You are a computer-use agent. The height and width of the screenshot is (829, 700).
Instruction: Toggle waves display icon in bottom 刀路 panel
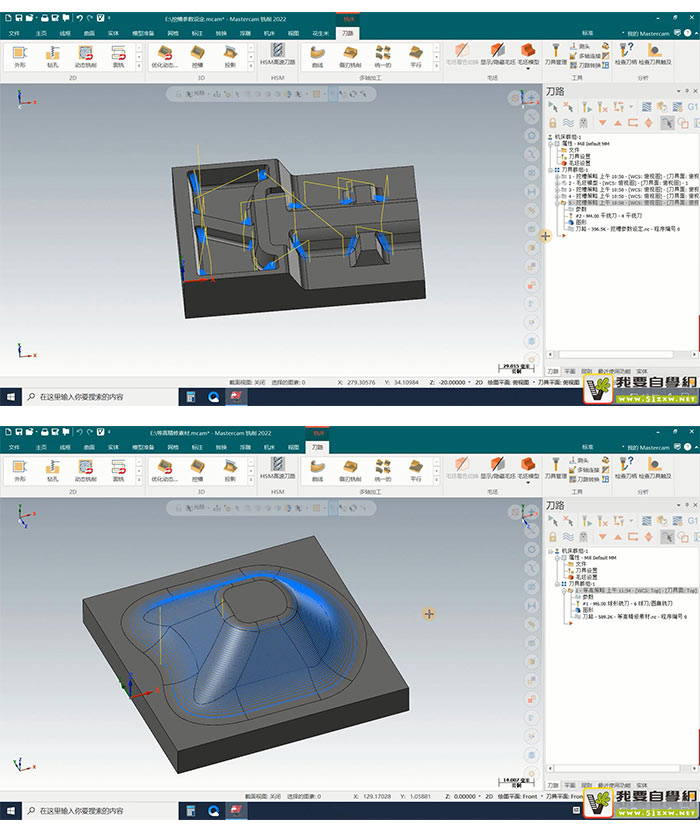click(x=568, y=537)
